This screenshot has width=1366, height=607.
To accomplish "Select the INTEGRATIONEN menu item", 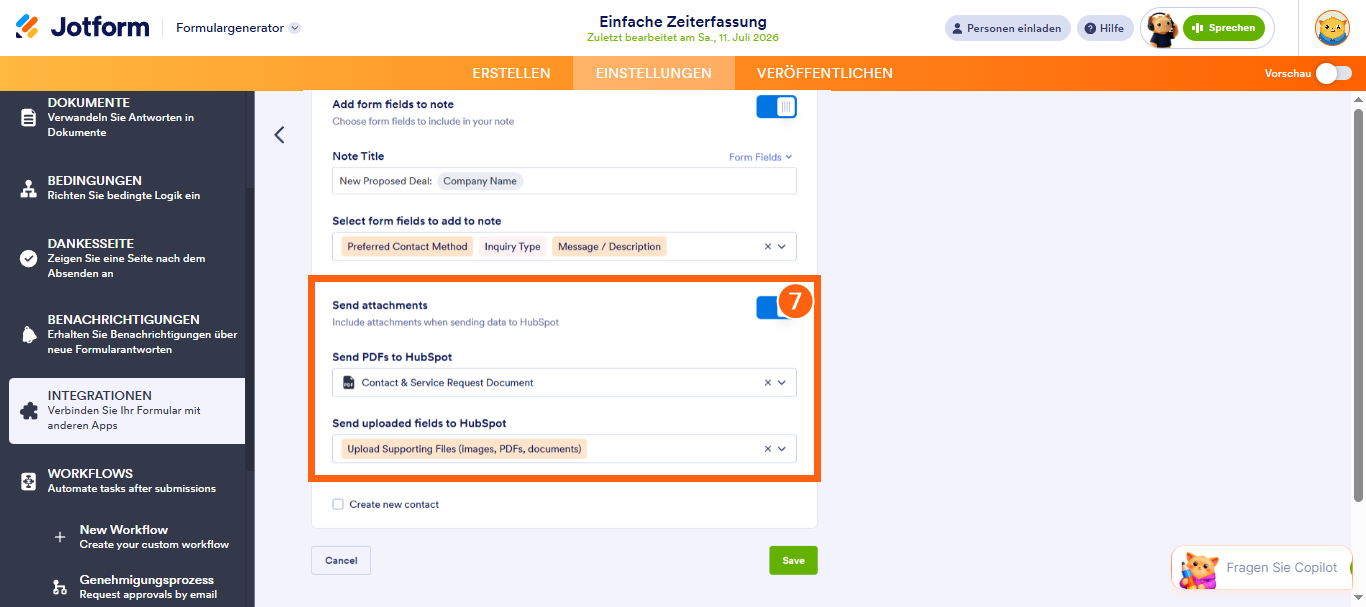I will pyautogui.click(x=127, y=411).
